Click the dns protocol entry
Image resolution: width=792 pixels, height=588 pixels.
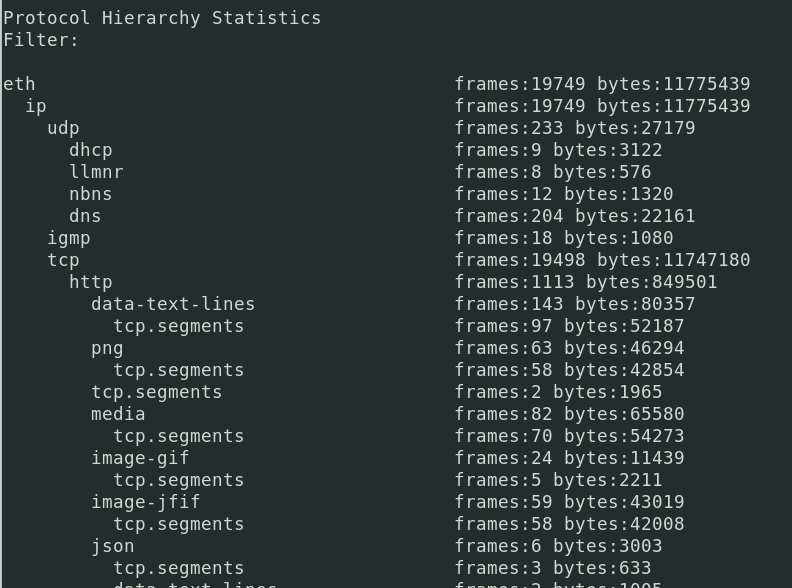(85, 216)
